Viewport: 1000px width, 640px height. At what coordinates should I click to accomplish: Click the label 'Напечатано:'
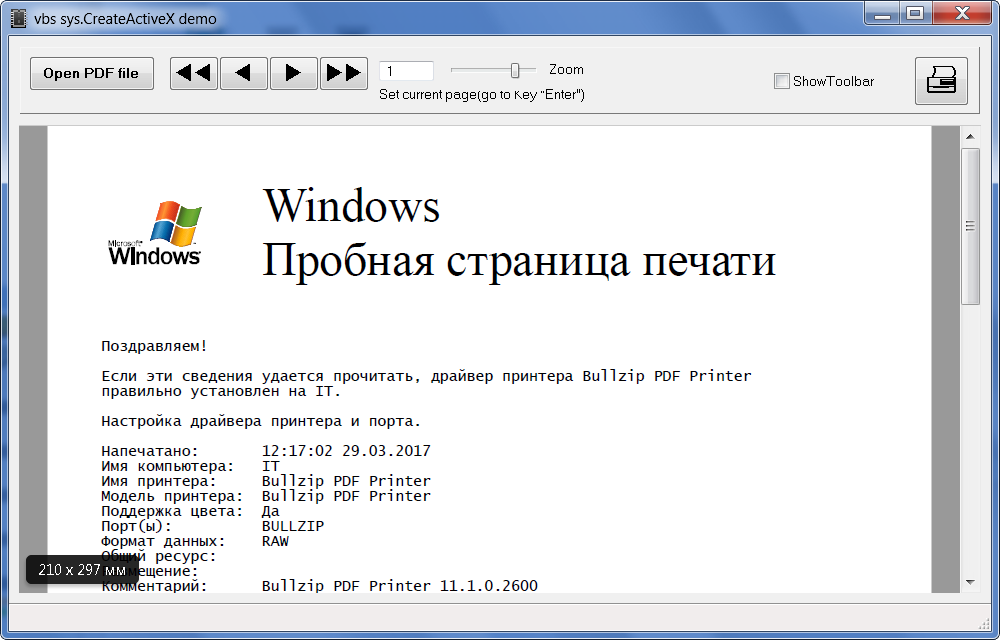click(x=150, y=451)
